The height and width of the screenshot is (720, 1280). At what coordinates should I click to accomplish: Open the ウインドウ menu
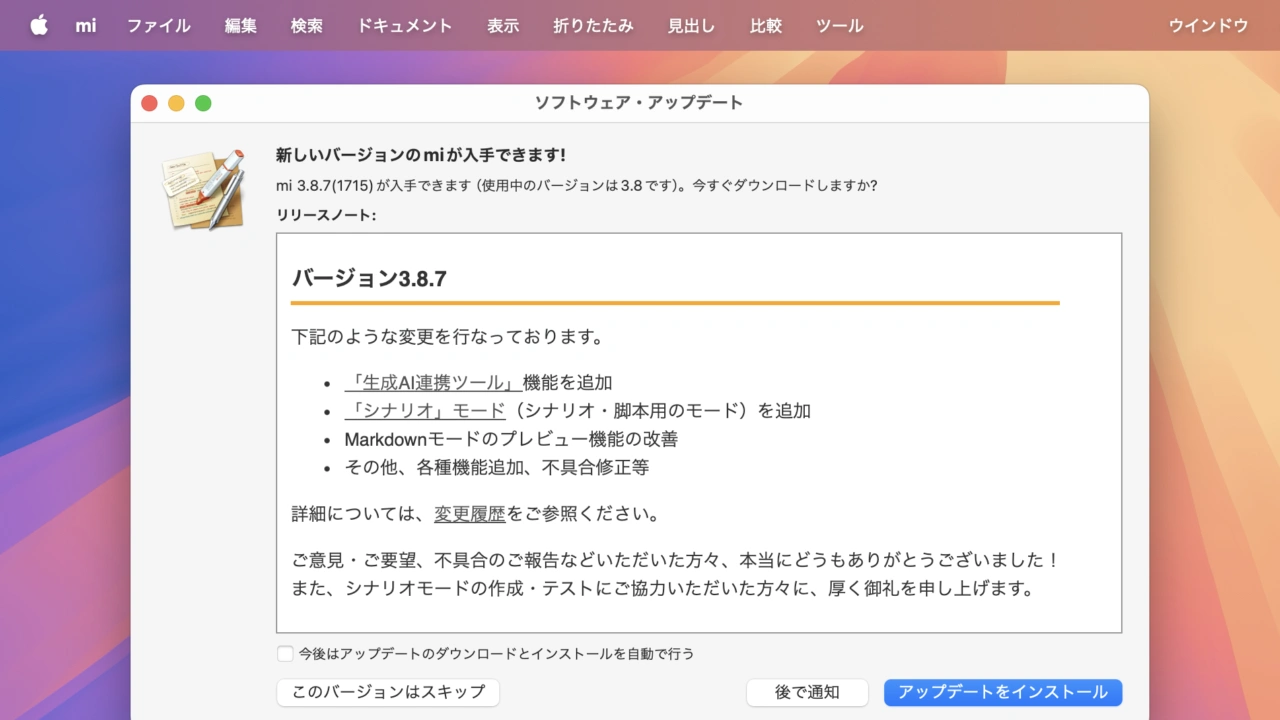1208,26
